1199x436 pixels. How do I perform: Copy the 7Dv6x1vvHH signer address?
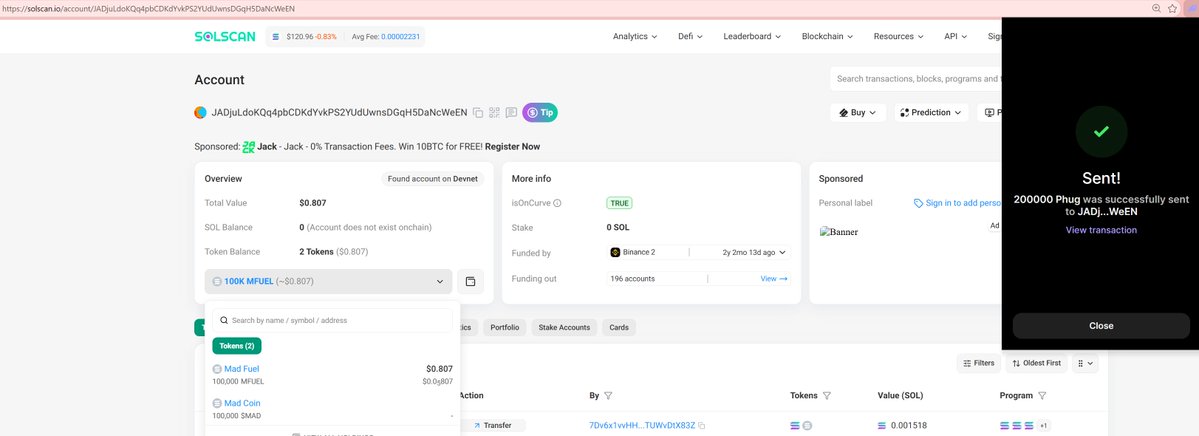[x=702, y=425]
